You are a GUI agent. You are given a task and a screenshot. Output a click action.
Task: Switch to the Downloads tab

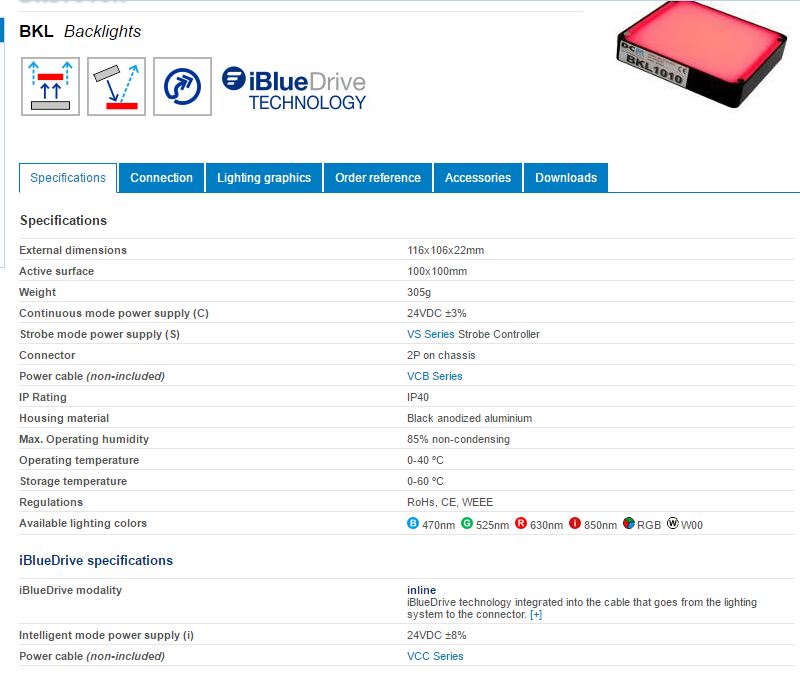click(x=566, y=178)
